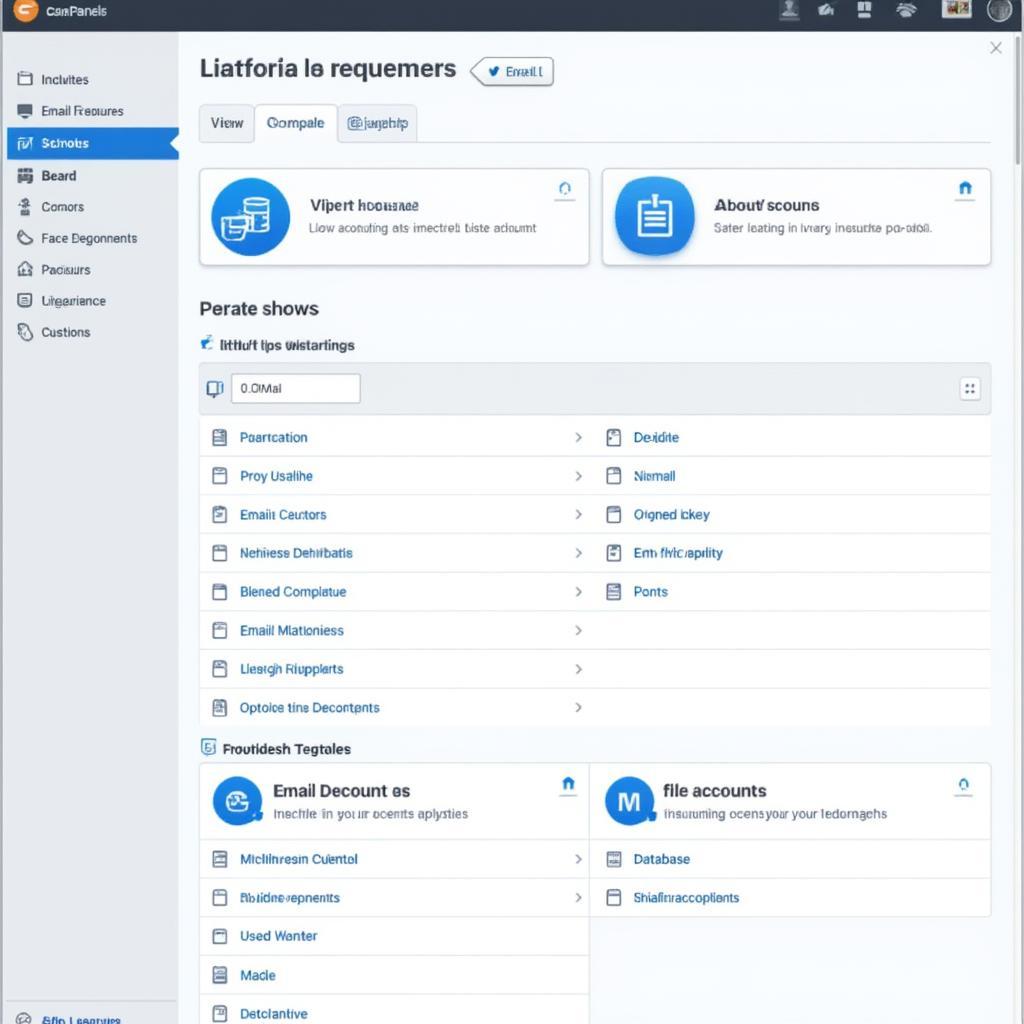Image resolution: width=1024 pixels, height=1024 pixels.
Task: Open the user profile icon in top bar
Action: (x=789, y=9)
